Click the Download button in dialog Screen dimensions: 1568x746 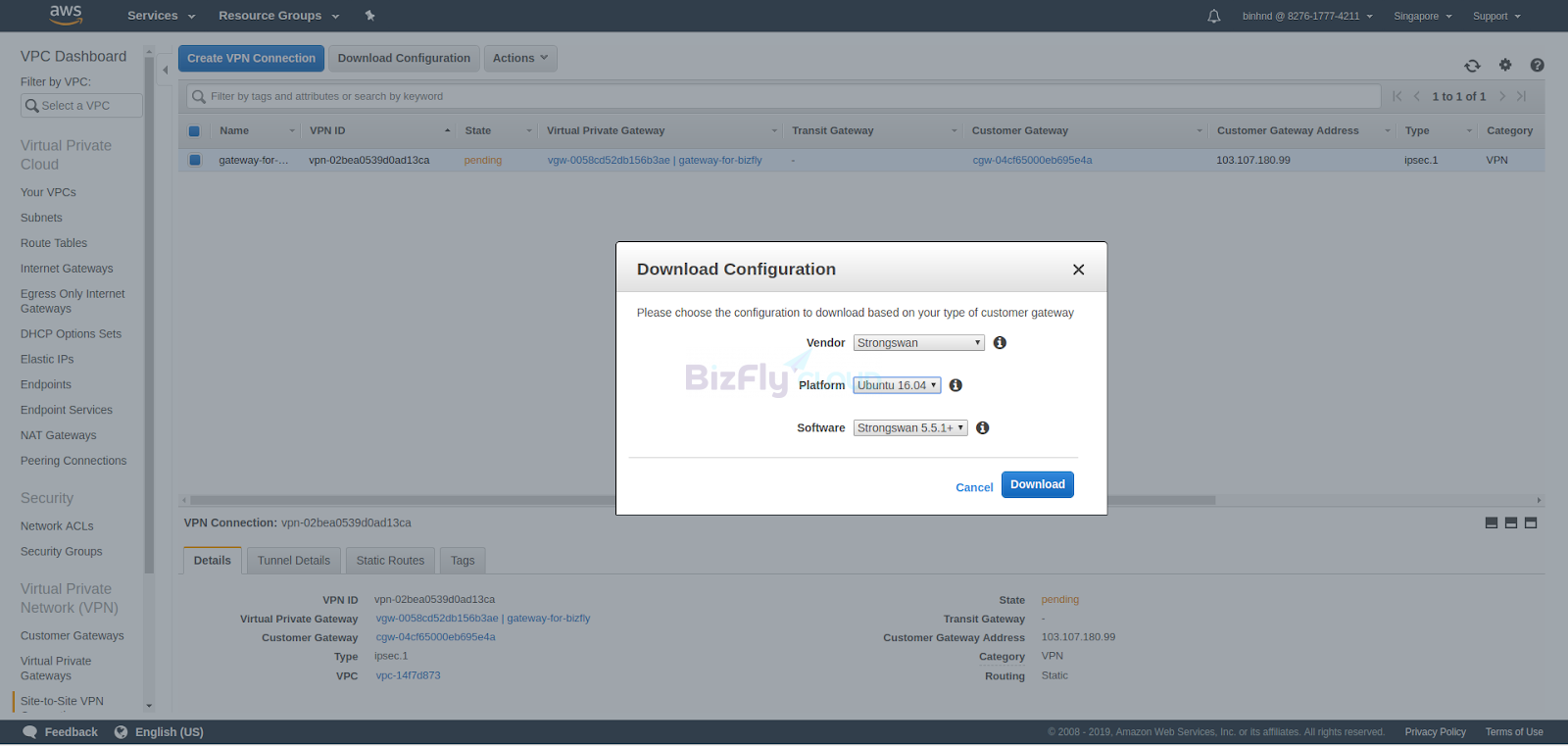(1038, 484)
